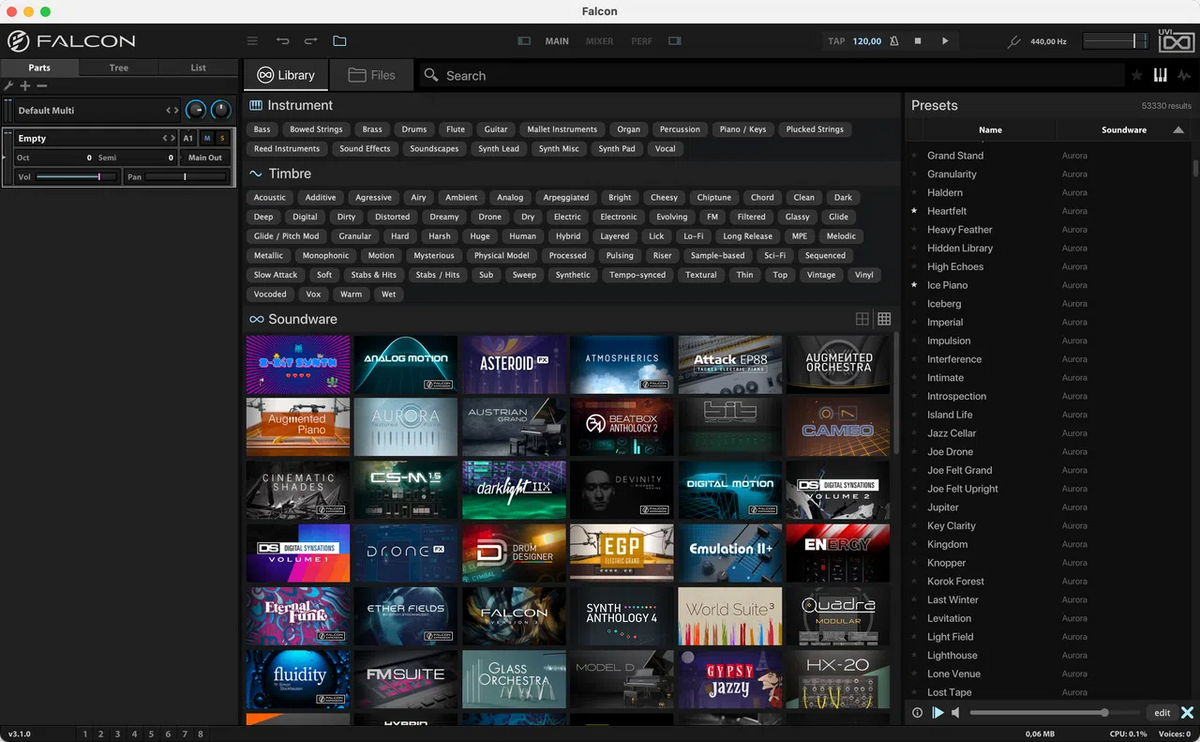The width and height of the screenshot is (1200, 742).
Task: Solo the Empty part with S button
Action: pyautogui.click(x=222, y=138)
